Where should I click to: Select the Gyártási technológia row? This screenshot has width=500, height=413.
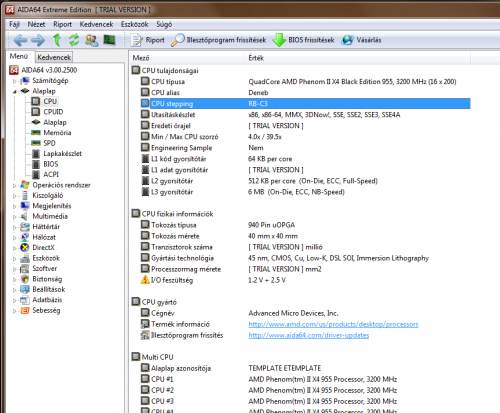tap(305, 258)
